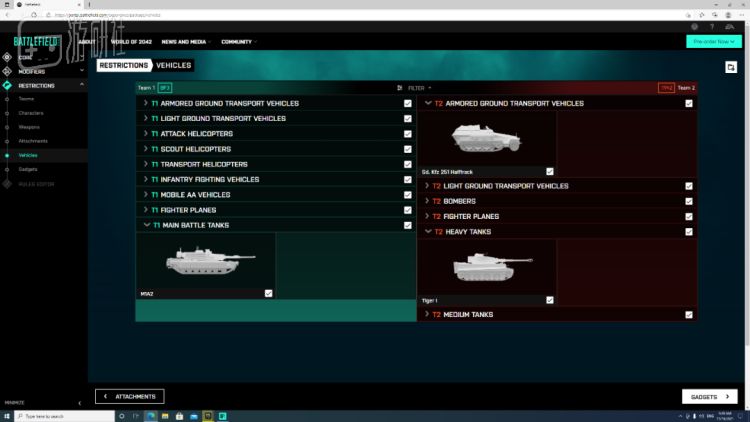Open Mail app from taskbar
Screen dimensions: 750x422
coord(194,416)
